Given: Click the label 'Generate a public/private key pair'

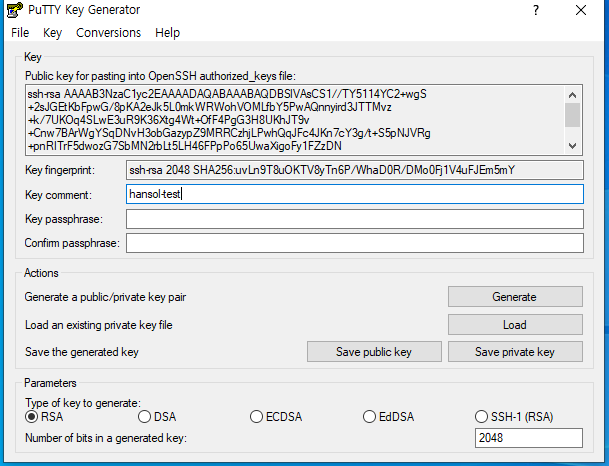Looking at the screenshot, I should click(105, 297).
